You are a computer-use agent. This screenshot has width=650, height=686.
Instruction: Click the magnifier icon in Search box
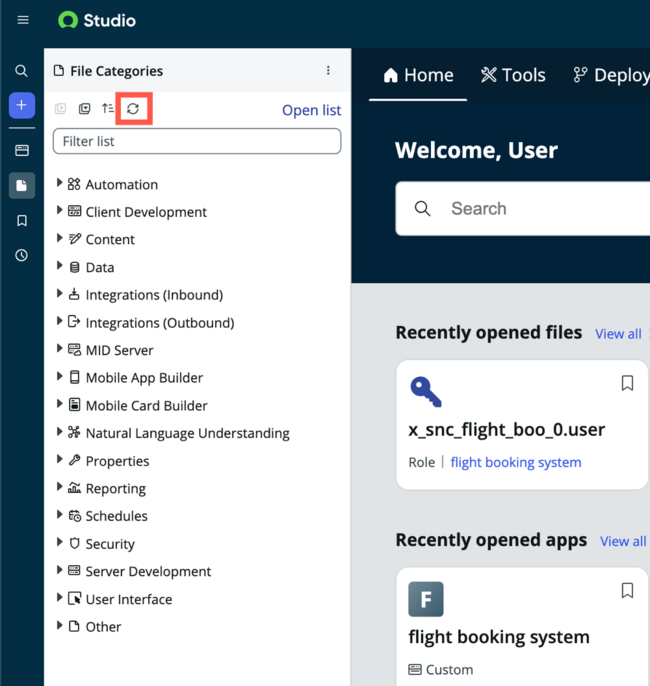click(422, 209)
